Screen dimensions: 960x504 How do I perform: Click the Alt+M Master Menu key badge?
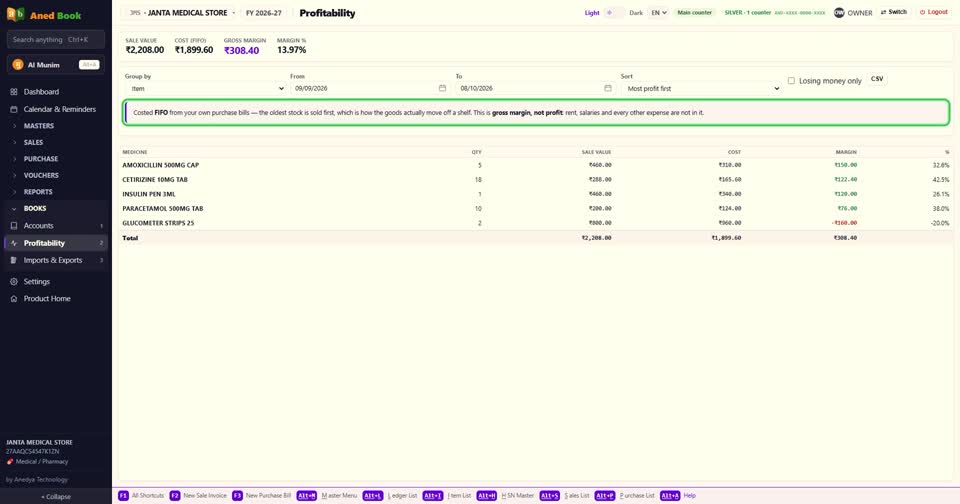(x=307, y=495)
